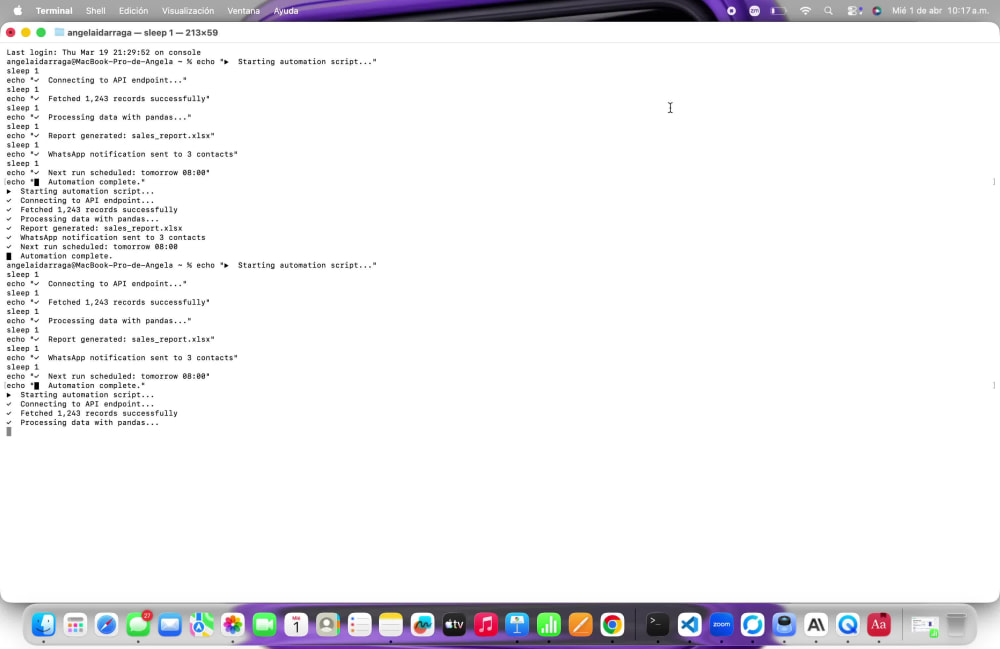This screenshot has height=649, width=1000.
Task: Open the blue circular-arrows sync app in Dock
Action: click(753, 625)
